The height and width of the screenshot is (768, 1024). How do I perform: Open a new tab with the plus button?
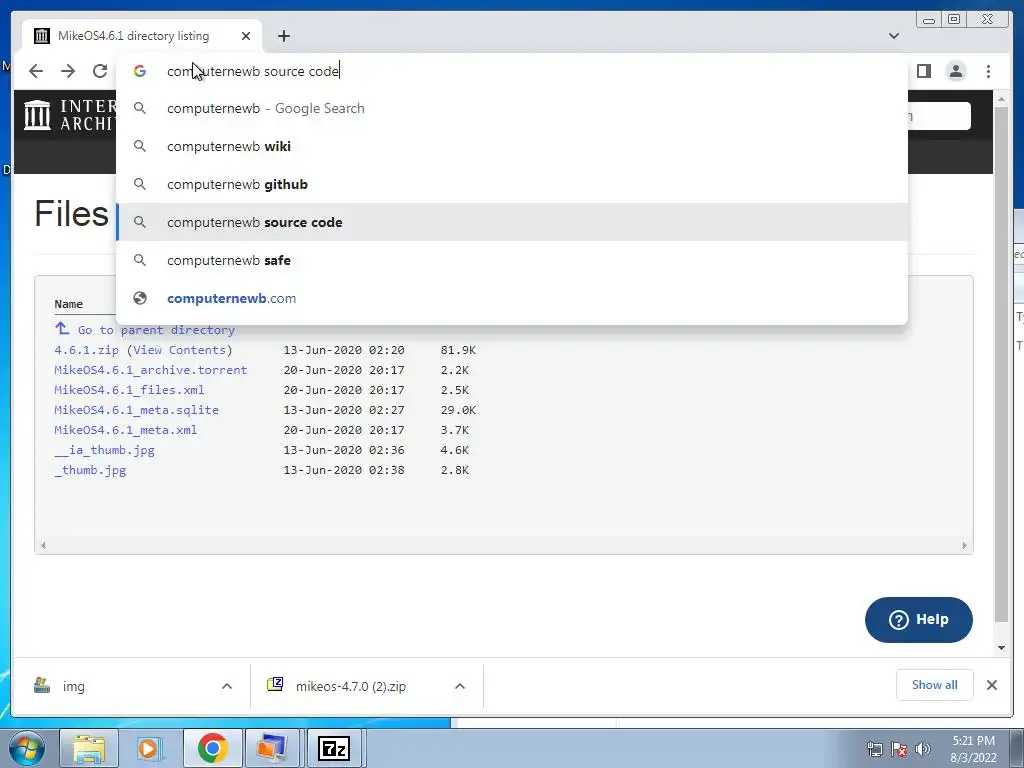(283, 36)
